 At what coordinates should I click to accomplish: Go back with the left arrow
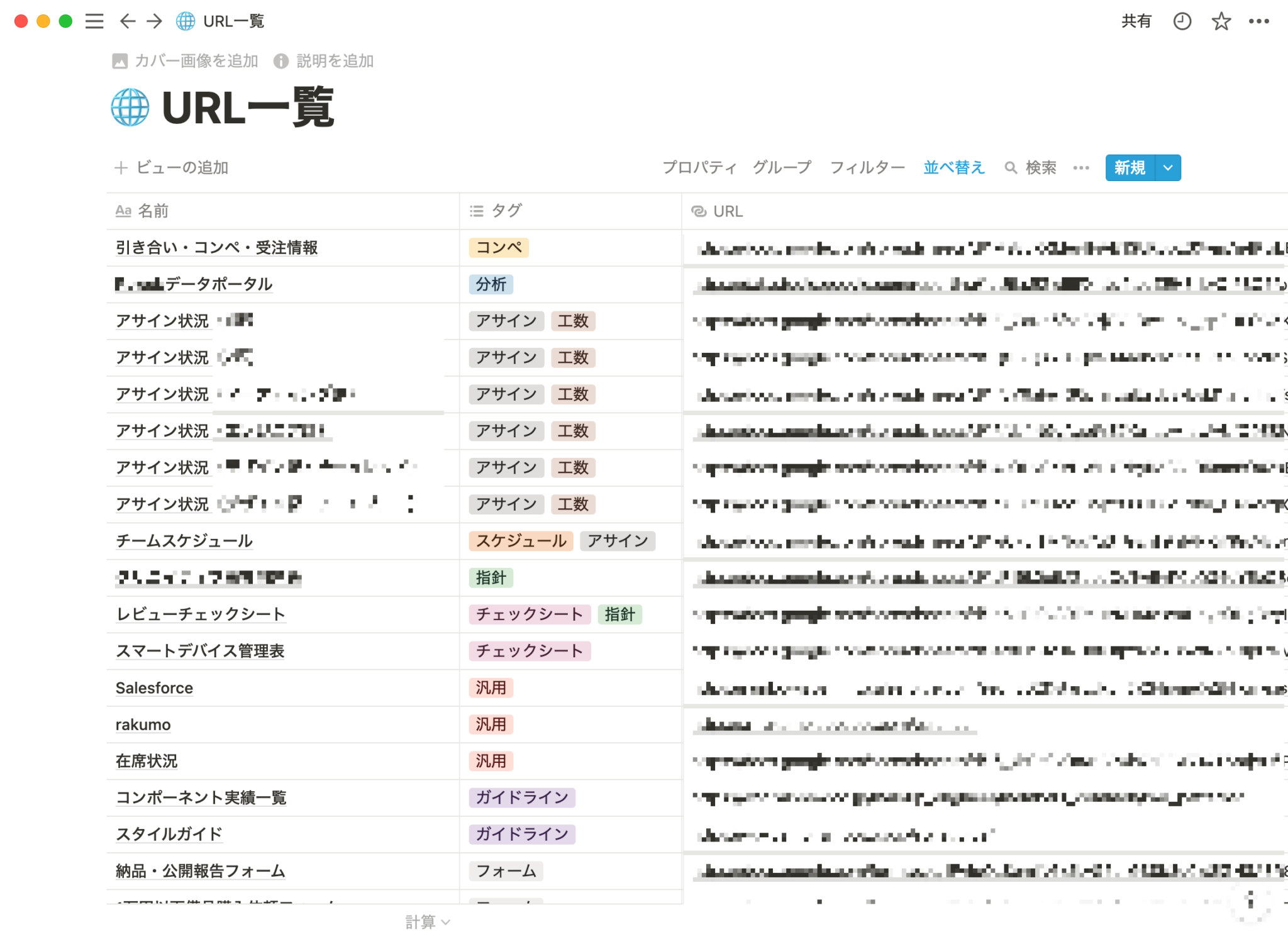coord(127,21)
